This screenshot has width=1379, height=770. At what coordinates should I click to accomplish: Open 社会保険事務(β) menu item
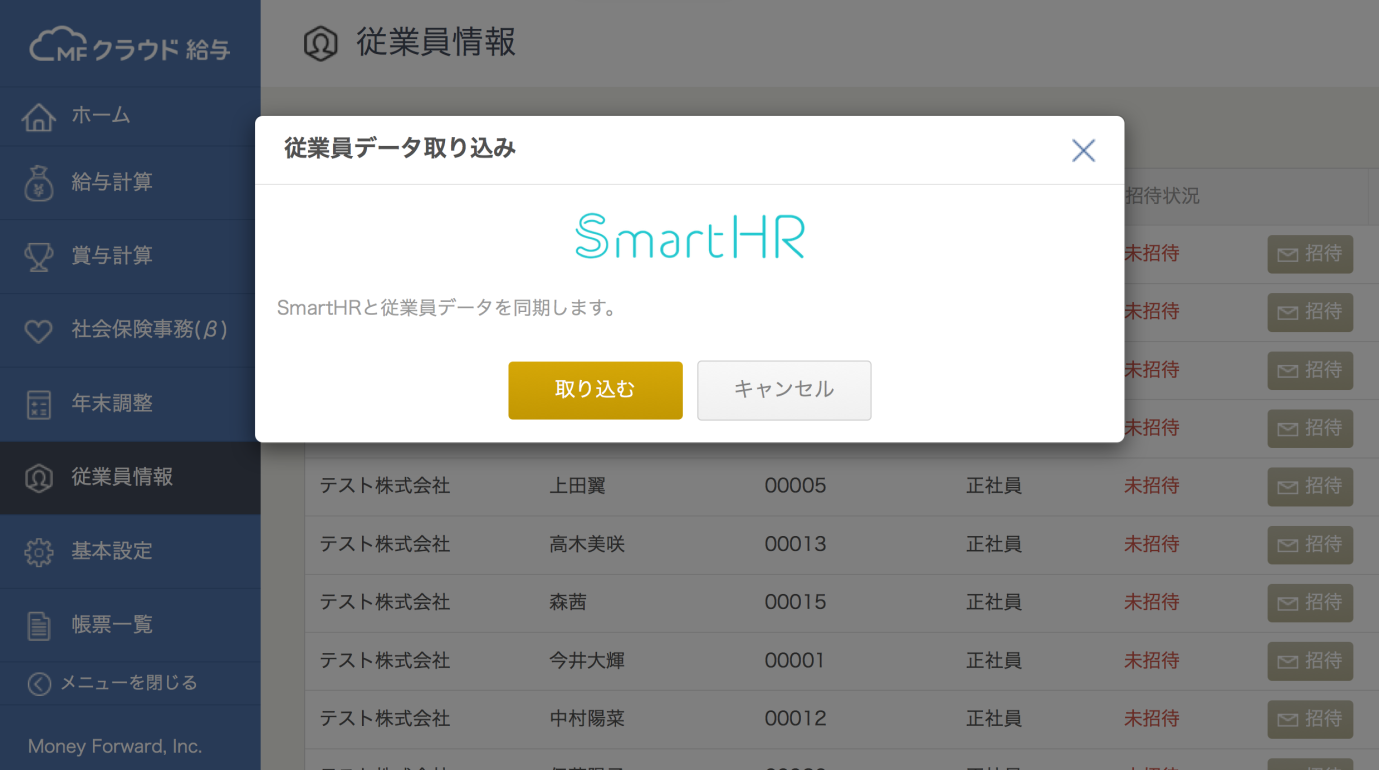(130, 330)
